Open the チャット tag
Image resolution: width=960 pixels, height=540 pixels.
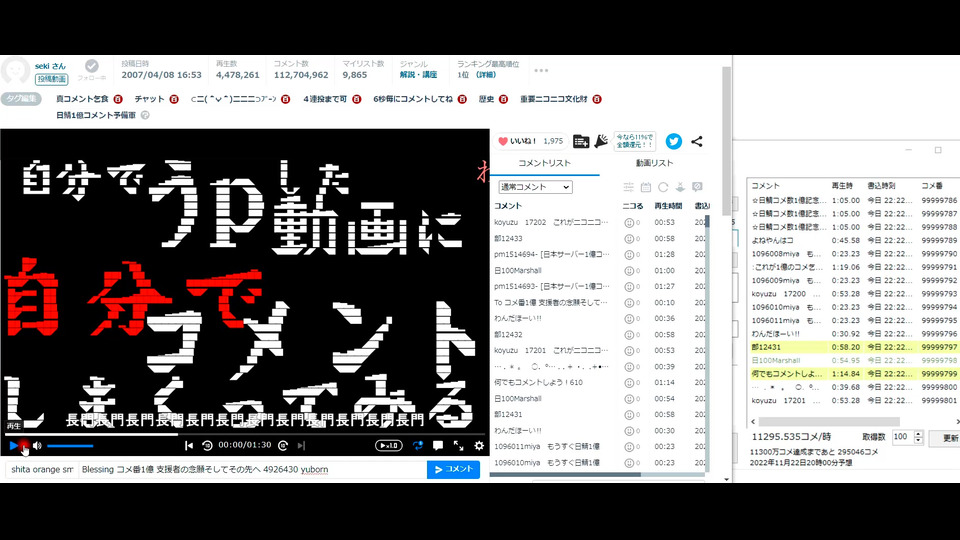click(x=149, y=99)
